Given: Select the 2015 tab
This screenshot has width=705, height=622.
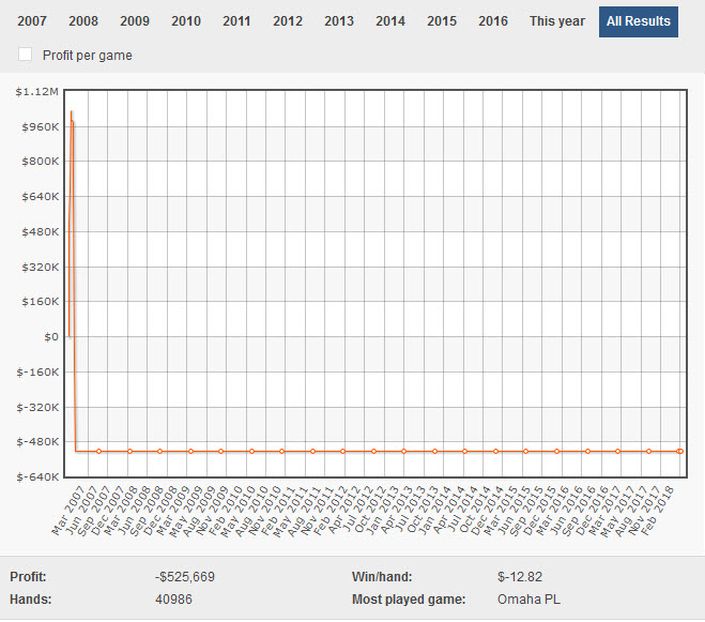Looking at the screenshot, I should pyautogui.click(x=441, y=21).
